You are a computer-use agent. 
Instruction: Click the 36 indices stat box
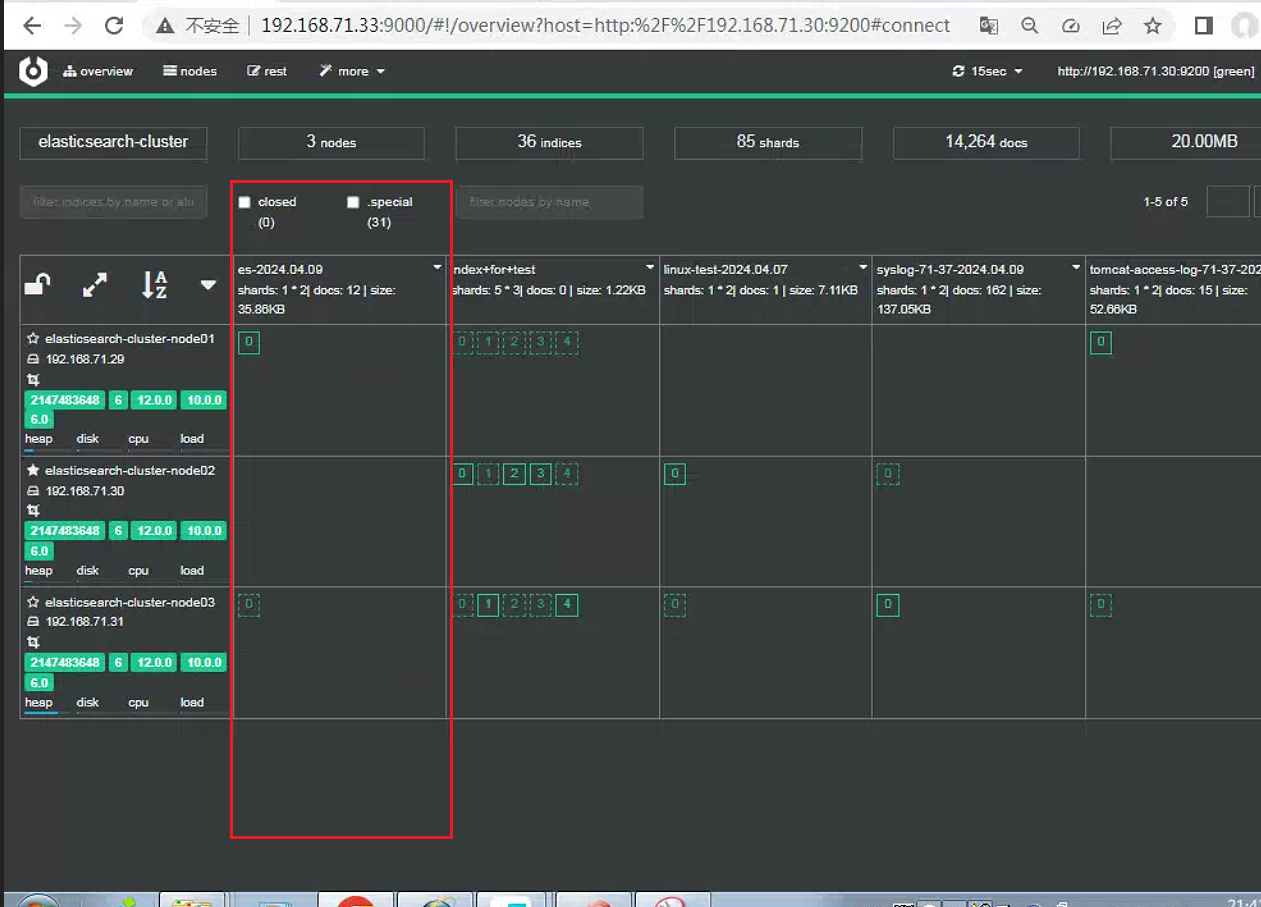pos(549,143)
